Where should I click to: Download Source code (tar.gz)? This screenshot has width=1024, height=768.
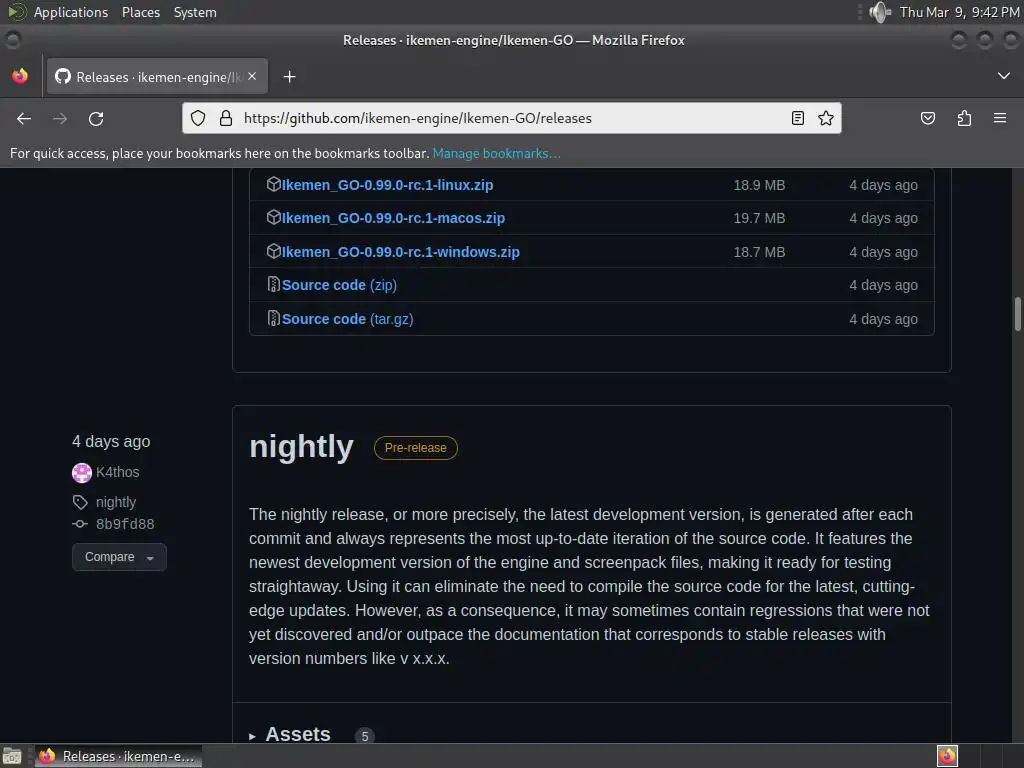[347, 319]
